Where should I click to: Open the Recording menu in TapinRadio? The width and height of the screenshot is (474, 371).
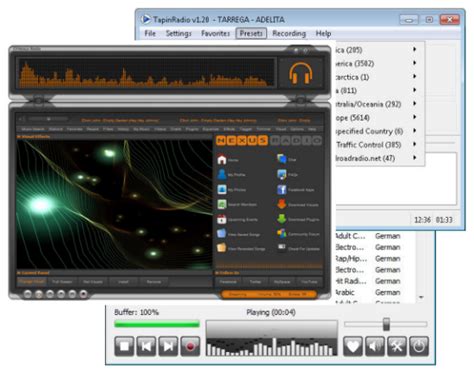point(289,33)
